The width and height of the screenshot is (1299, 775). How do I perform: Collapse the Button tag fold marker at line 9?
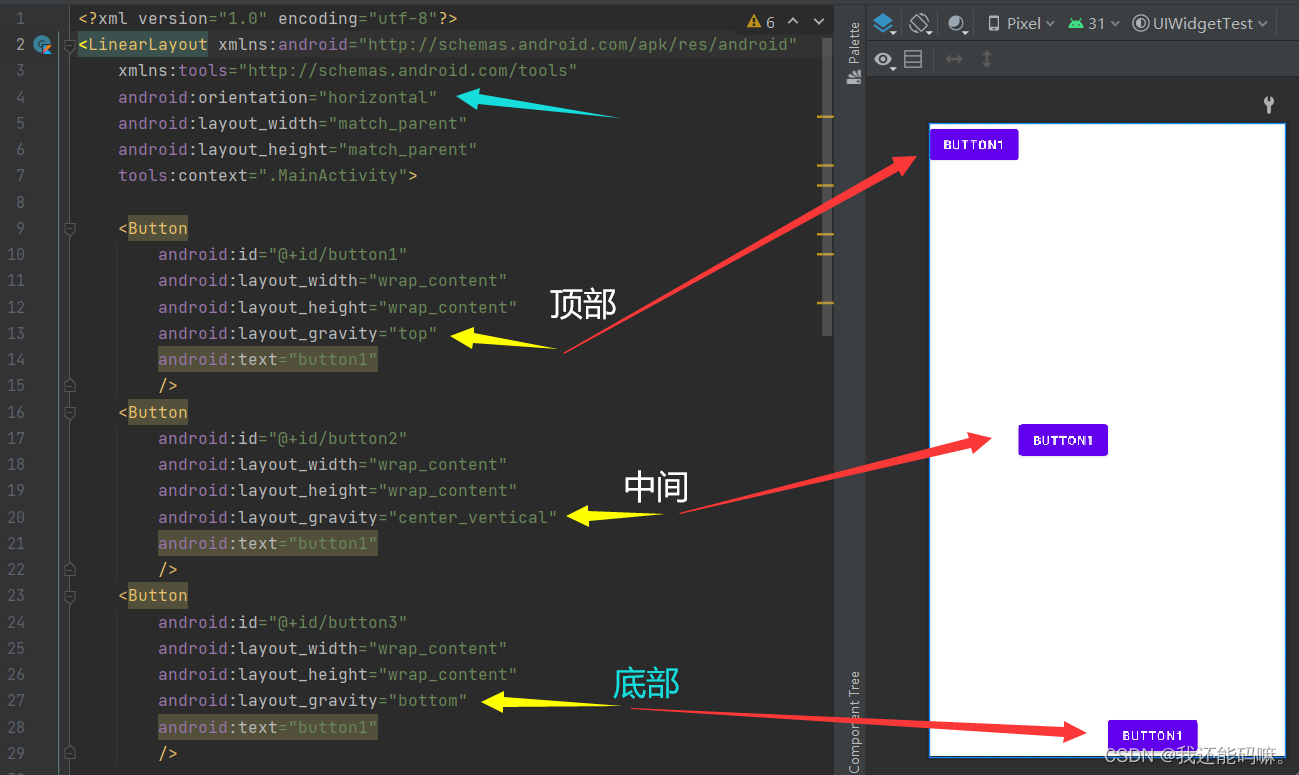[x=69, y=229]
